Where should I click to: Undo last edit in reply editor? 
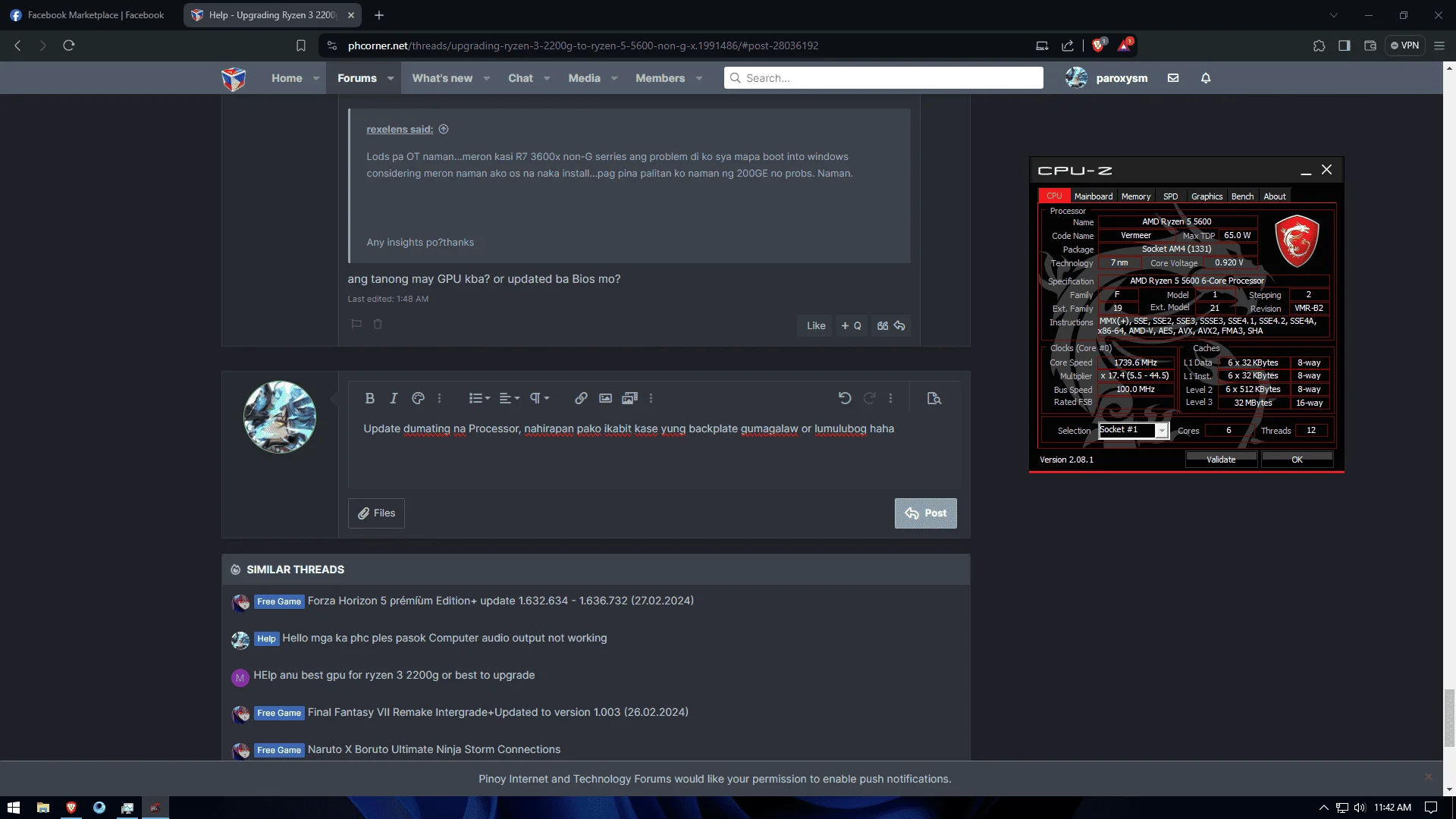pos(845,398)
